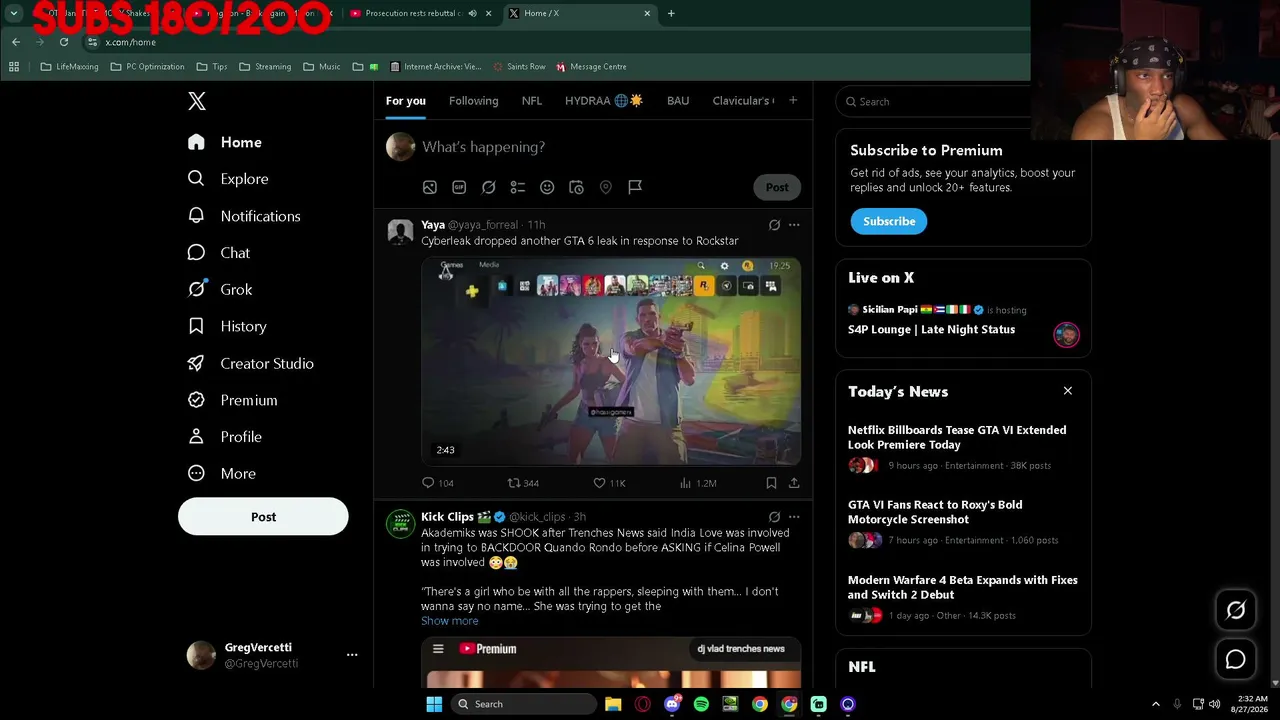The image size is (1280, 720).
Task: Play the GTA 6 leak video thumbnail
Action: coord(611,361)
